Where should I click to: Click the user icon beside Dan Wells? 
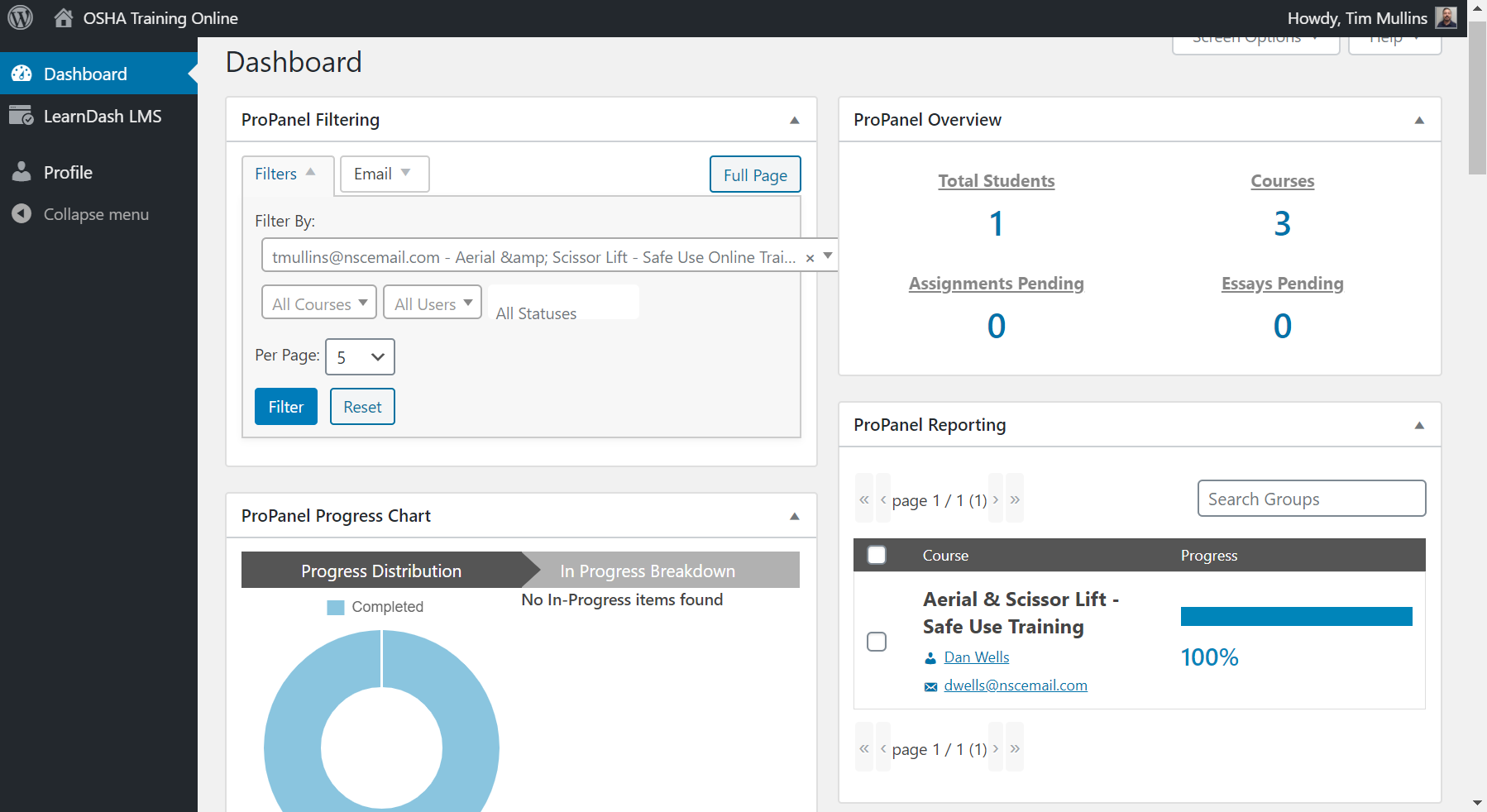(x=930, y=658)
